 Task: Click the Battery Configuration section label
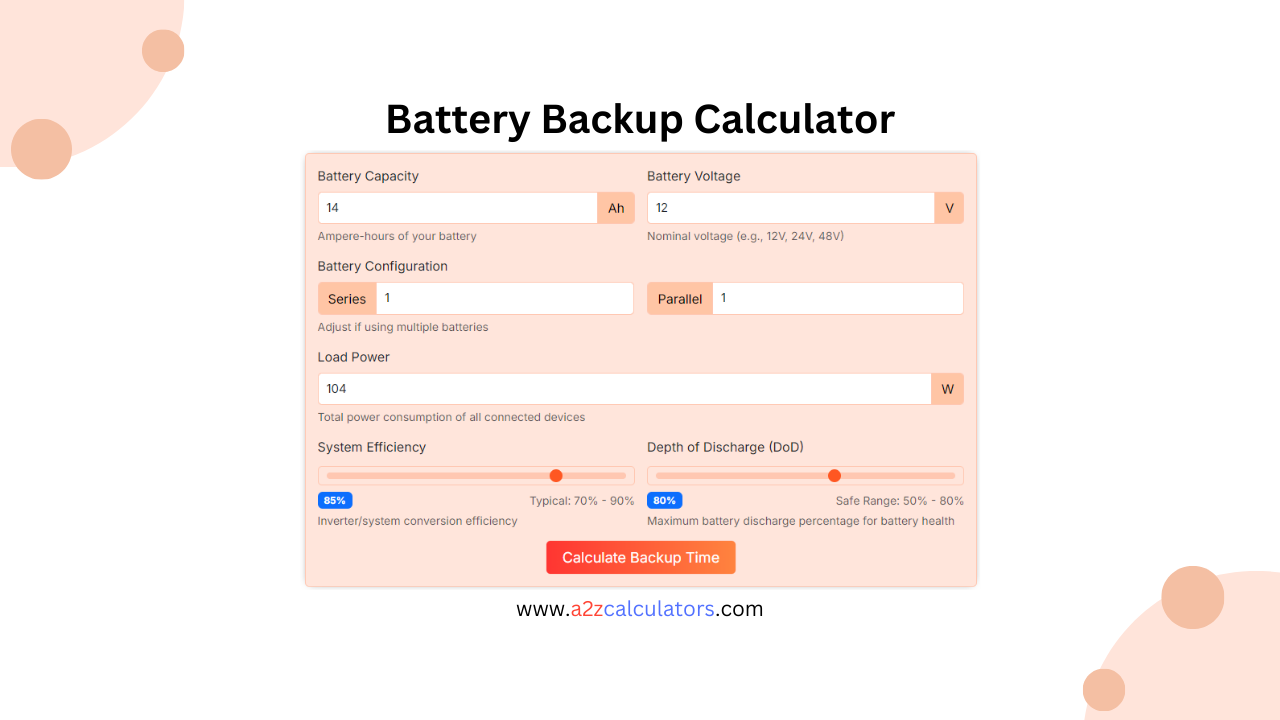[x=382, y=266]
